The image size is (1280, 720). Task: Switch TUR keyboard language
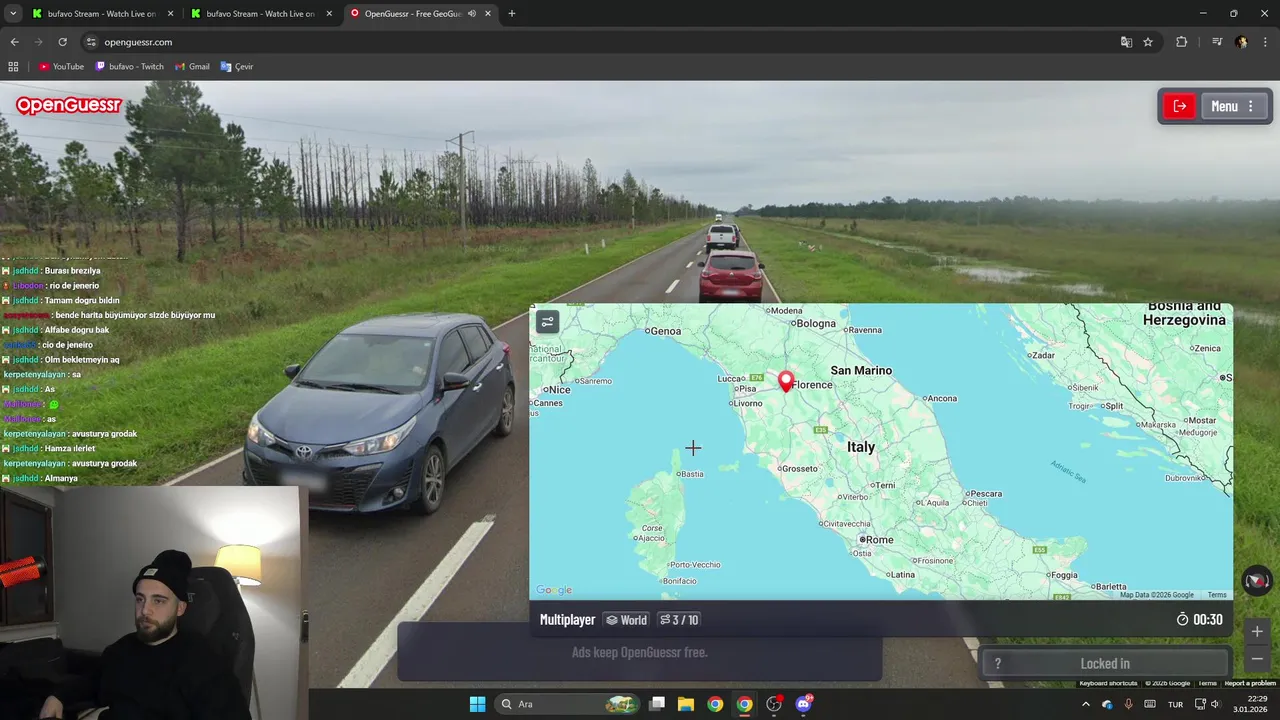point(1175,704)
